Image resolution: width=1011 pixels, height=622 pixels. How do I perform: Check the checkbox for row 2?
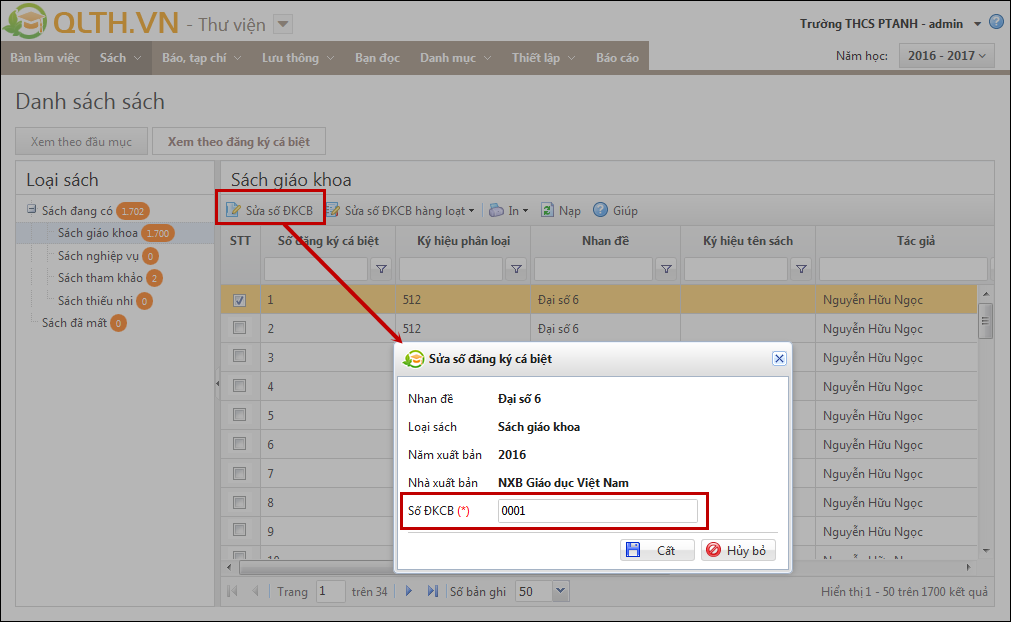[x=239, y=327]
